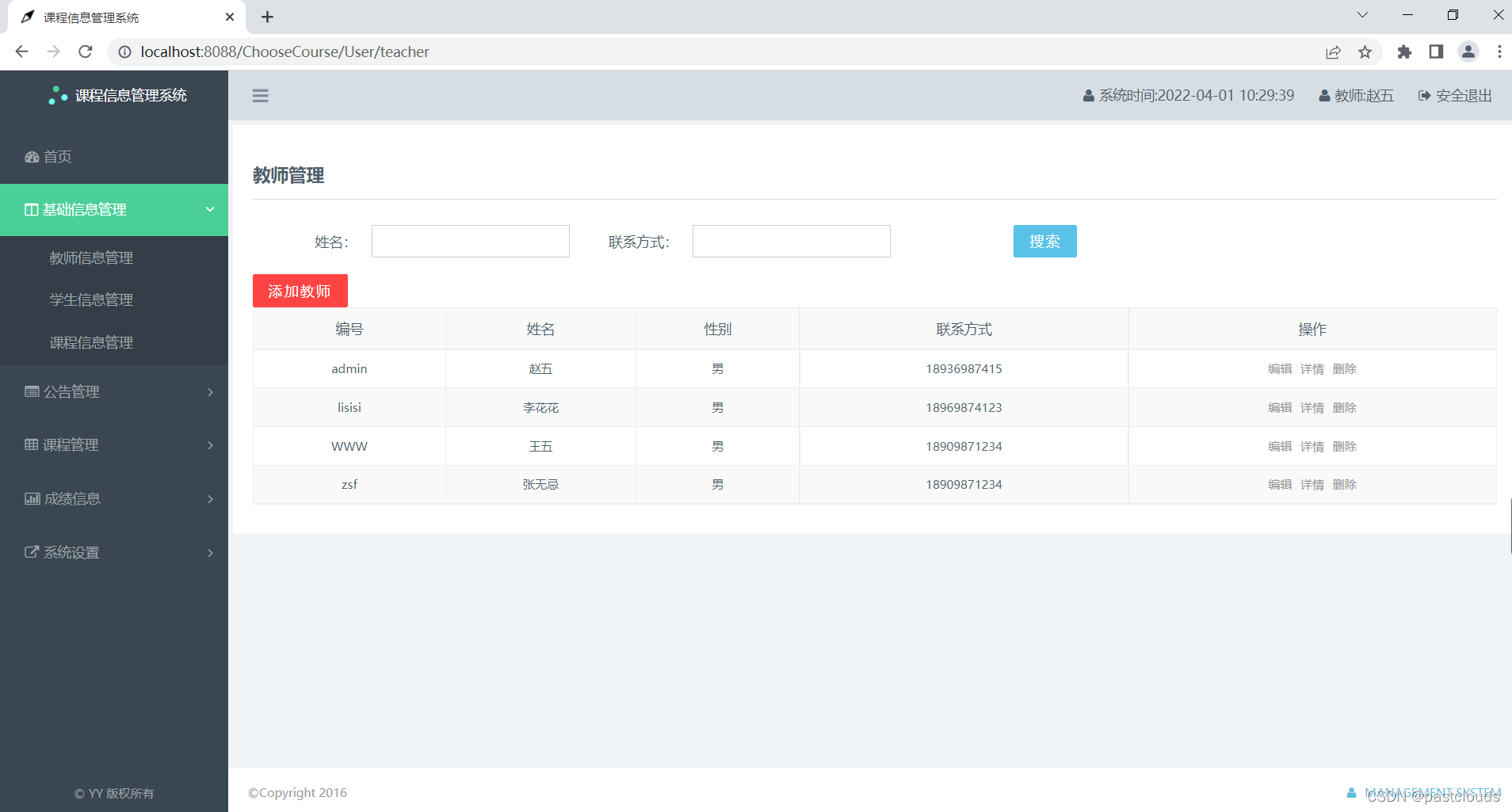Click the external-link icon beside 系统设置

click(x=32, y=551)
